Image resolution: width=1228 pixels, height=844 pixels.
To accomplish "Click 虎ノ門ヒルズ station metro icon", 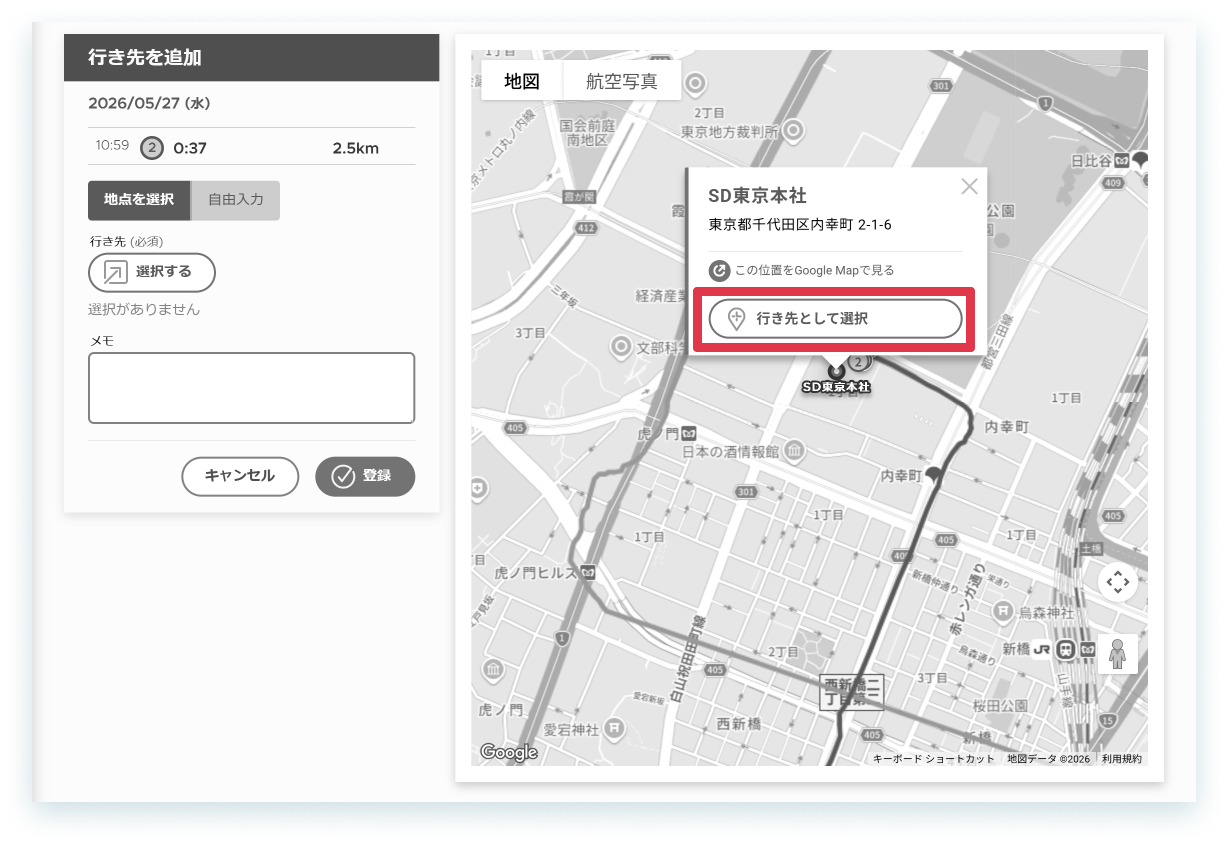I will pos(589,573).
